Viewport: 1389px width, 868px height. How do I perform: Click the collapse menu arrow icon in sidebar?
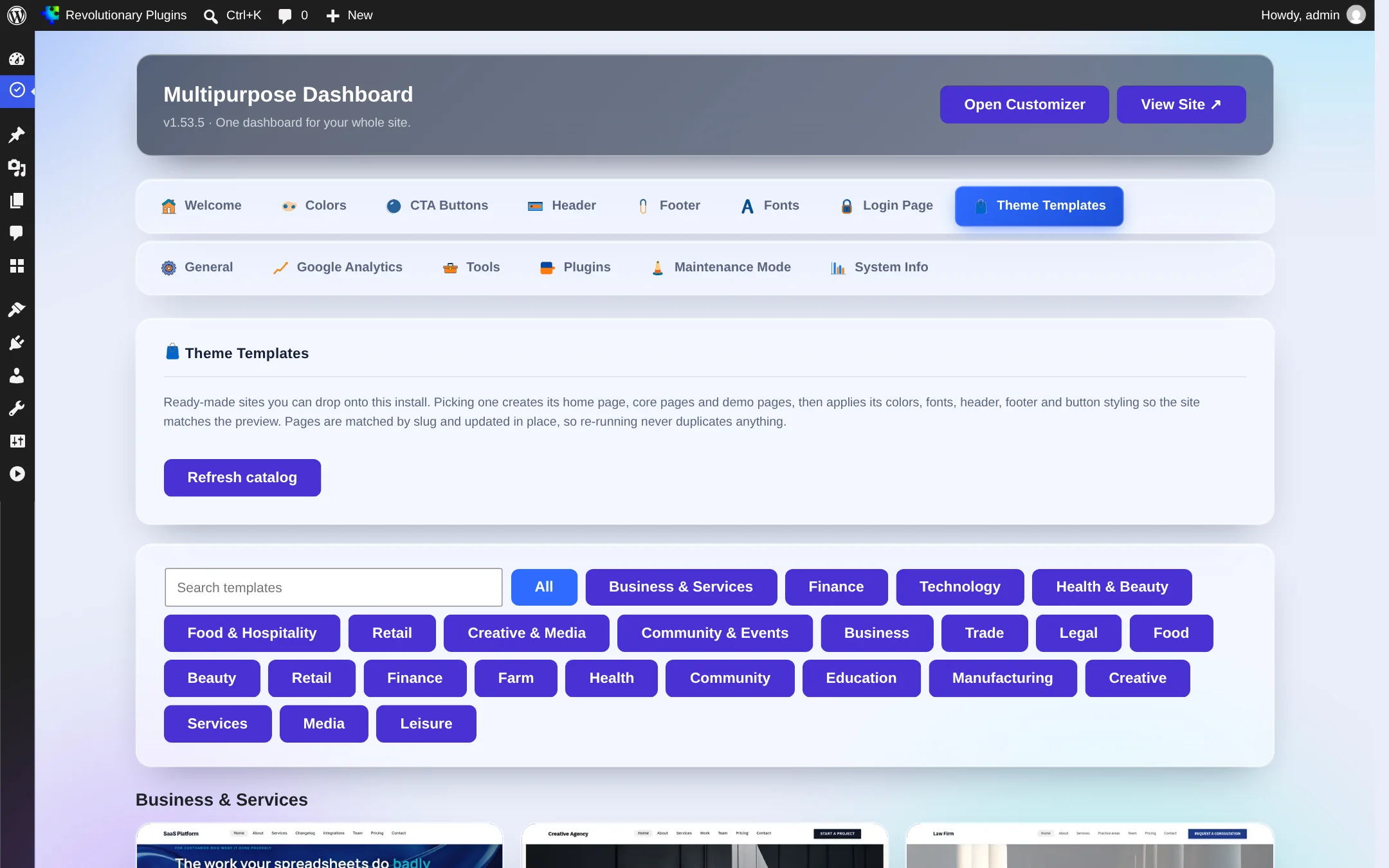point(17,474)
